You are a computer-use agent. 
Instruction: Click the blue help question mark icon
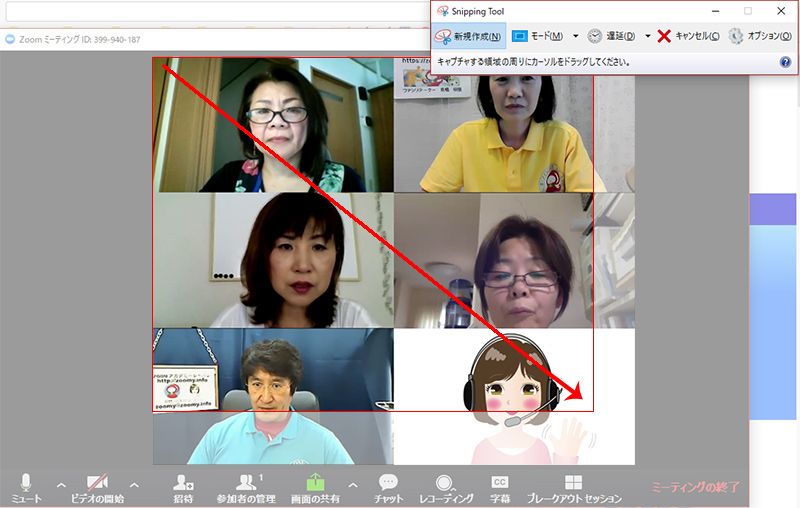[785, 61]
